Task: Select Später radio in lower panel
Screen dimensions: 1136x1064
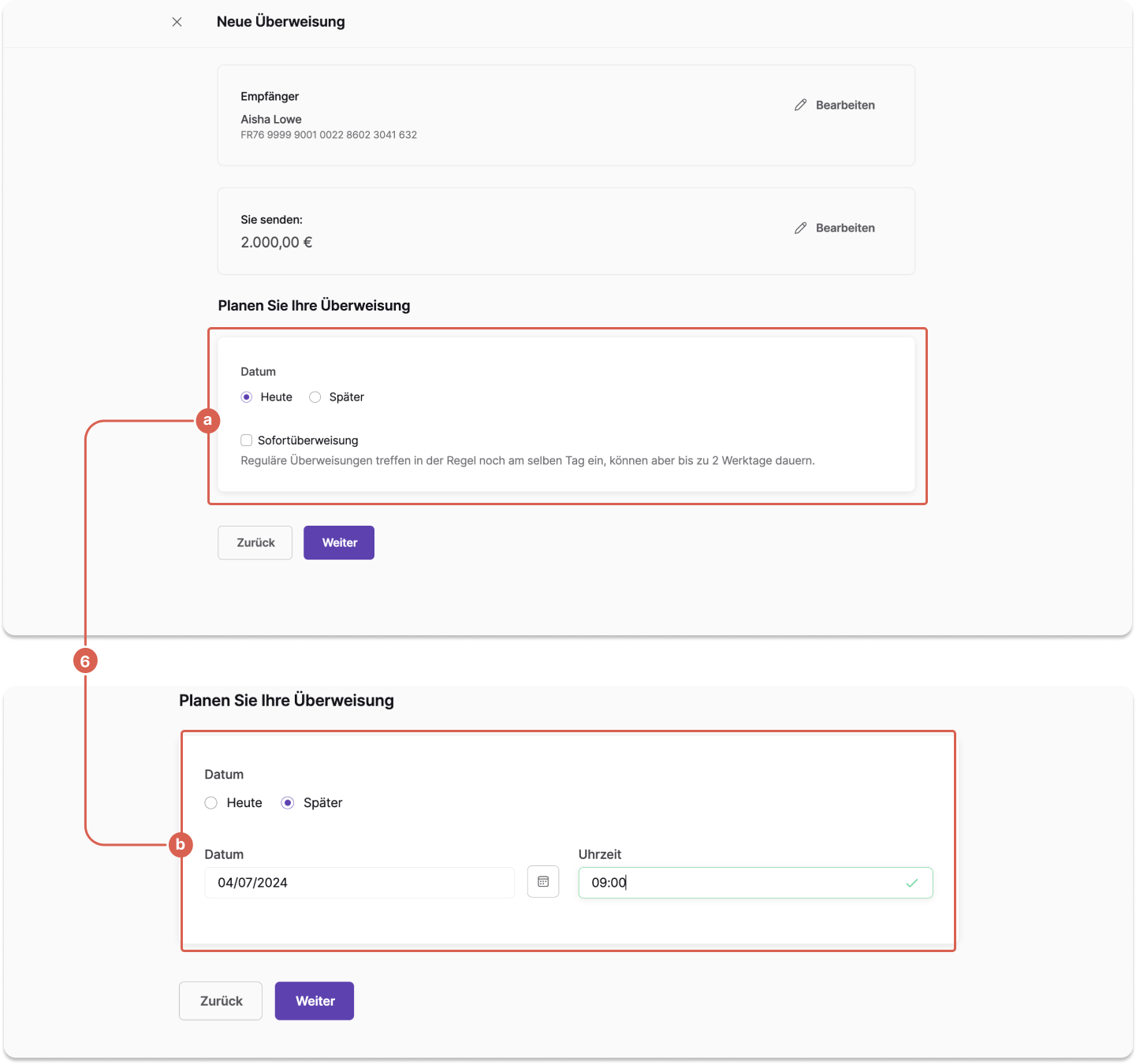Action: 288,803
